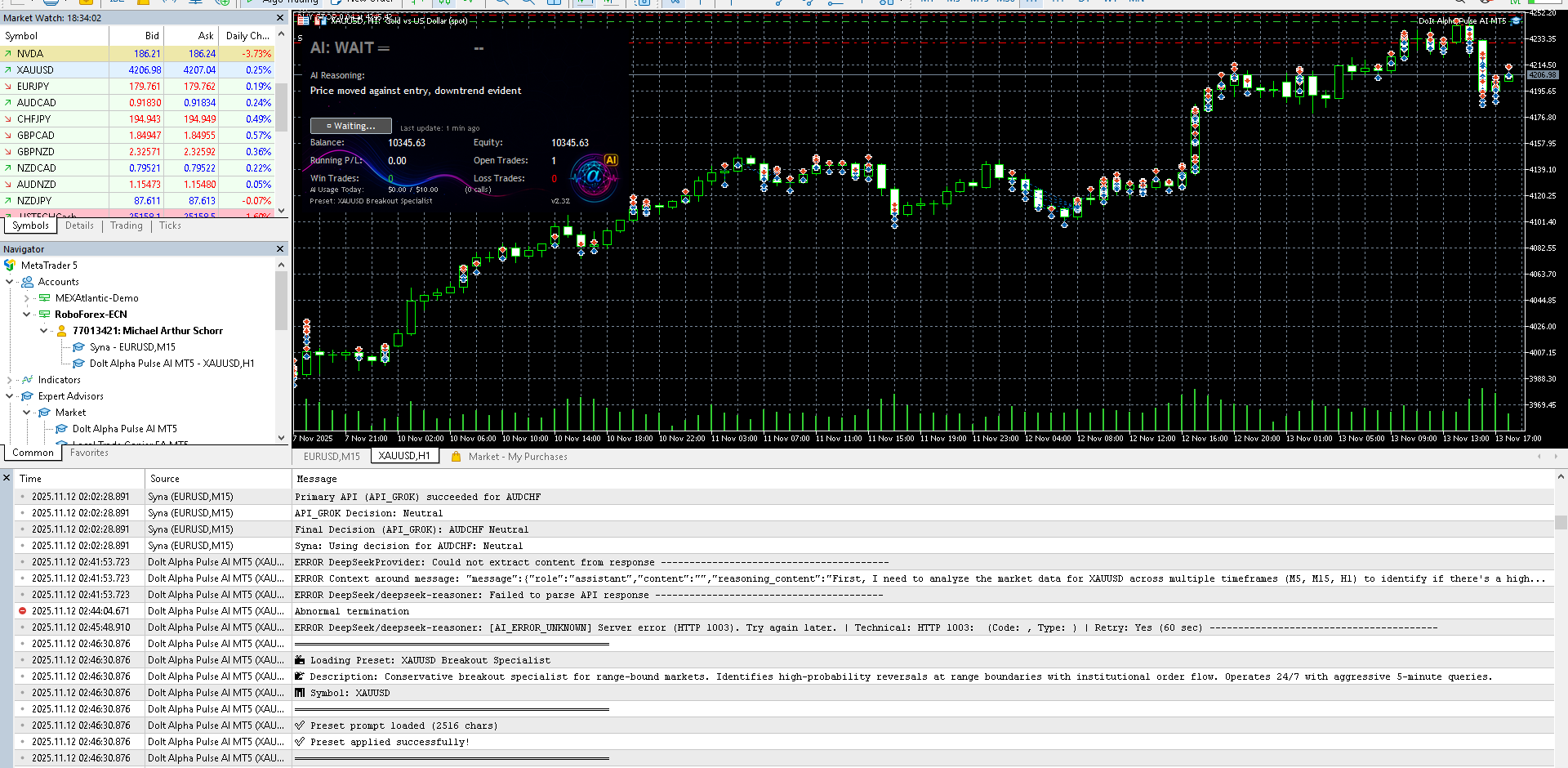The height and width of the screenshot is (768, 1568).
Task: Select the AUDCAD row in Market Watch
Action: [137, 103]
